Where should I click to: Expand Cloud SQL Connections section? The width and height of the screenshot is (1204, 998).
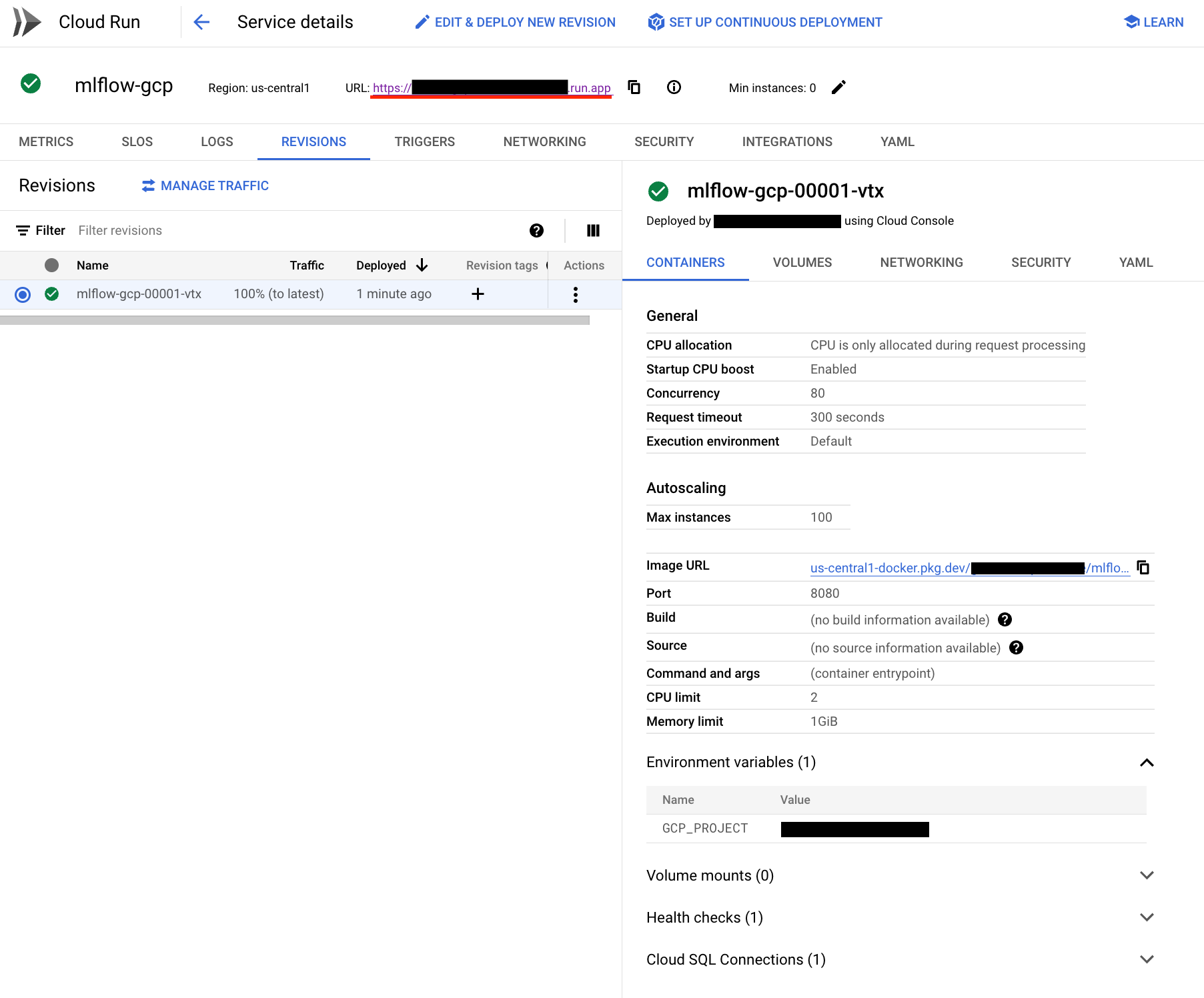pyautogui.click(x=1147, y=959)
